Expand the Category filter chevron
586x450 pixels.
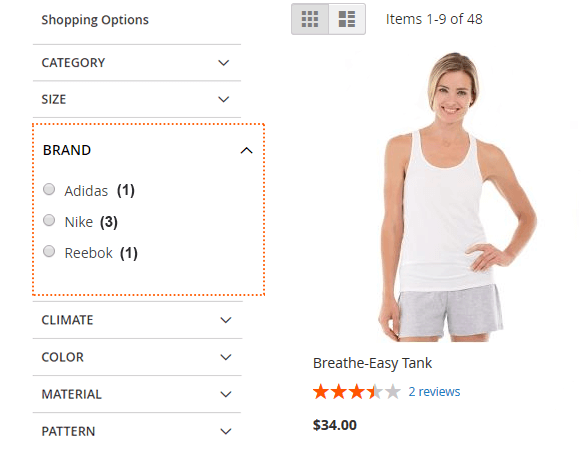tap(223, 63)
